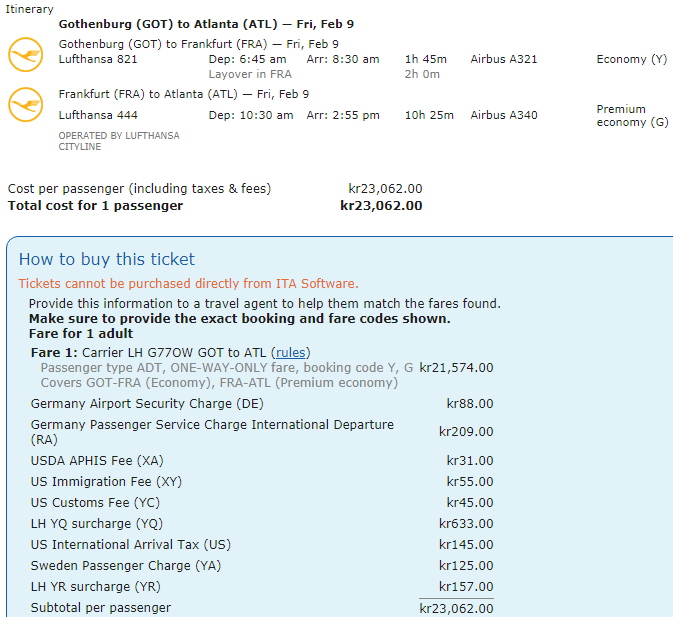Click amount kr55.00

pos(470,482)
